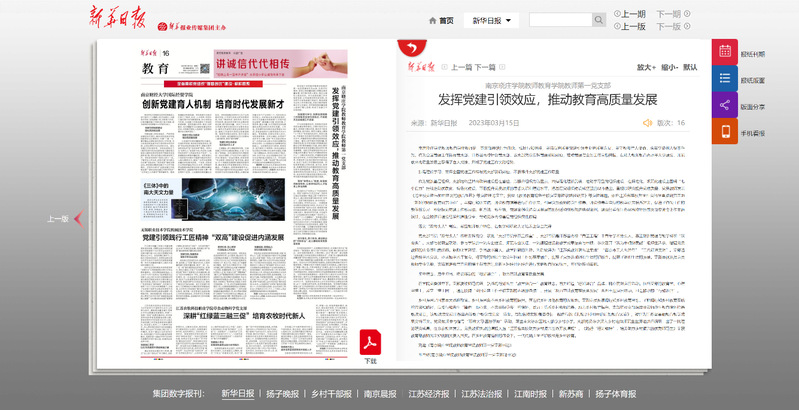Open 新苏商 in footer list

coord(571,394)
